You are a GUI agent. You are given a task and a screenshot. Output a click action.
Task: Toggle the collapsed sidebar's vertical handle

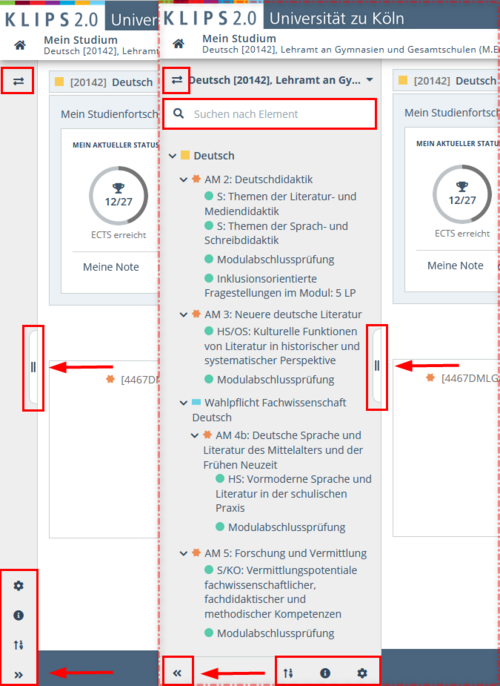coord(33,367)
